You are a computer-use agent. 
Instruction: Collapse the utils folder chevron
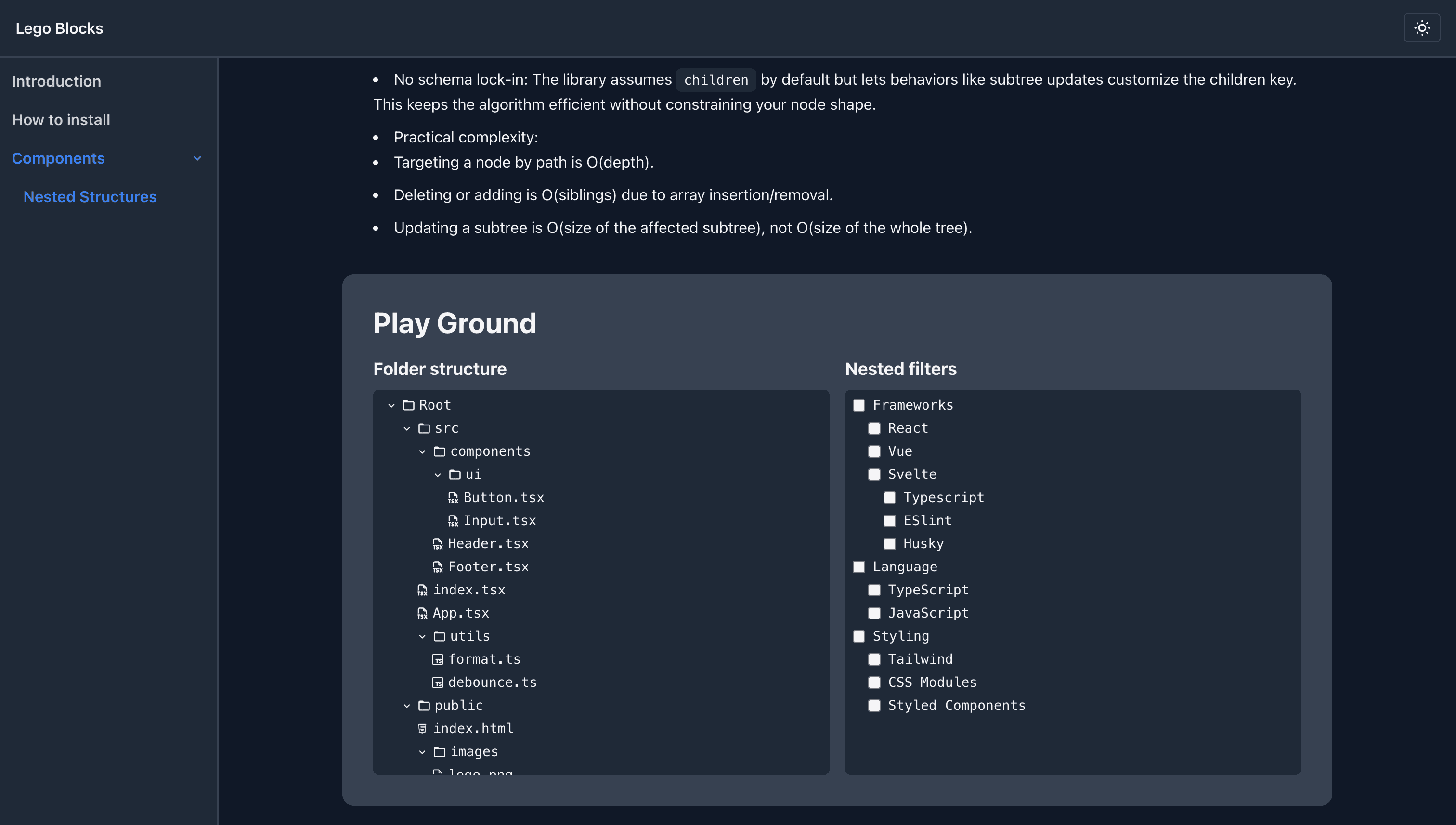pos(422,636)
